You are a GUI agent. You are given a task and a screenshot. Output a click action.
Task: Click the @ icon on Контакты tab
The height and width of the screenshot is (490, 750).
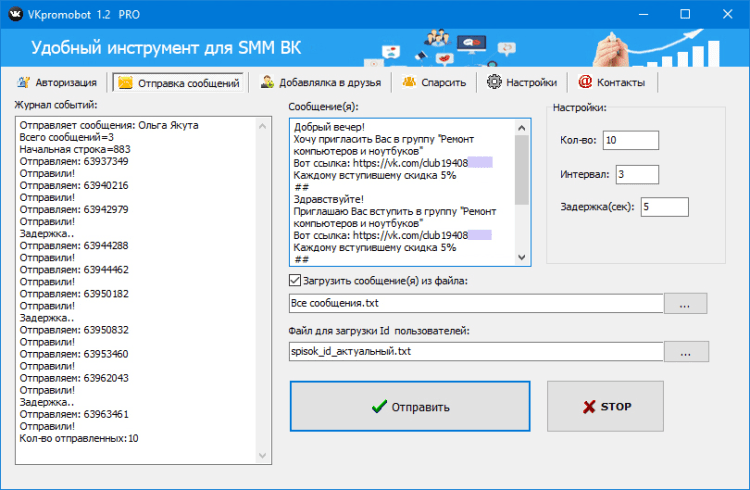[x=584, y=83]
